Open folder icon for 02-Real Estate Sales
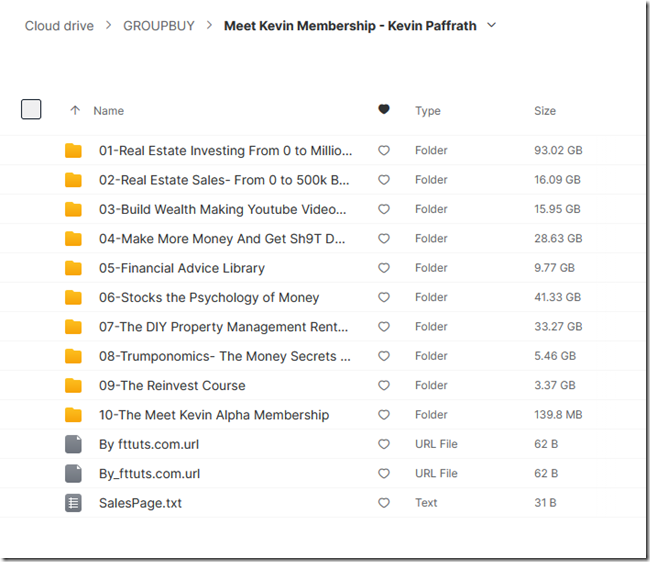The image size is (650, 562). click(73, 180)
